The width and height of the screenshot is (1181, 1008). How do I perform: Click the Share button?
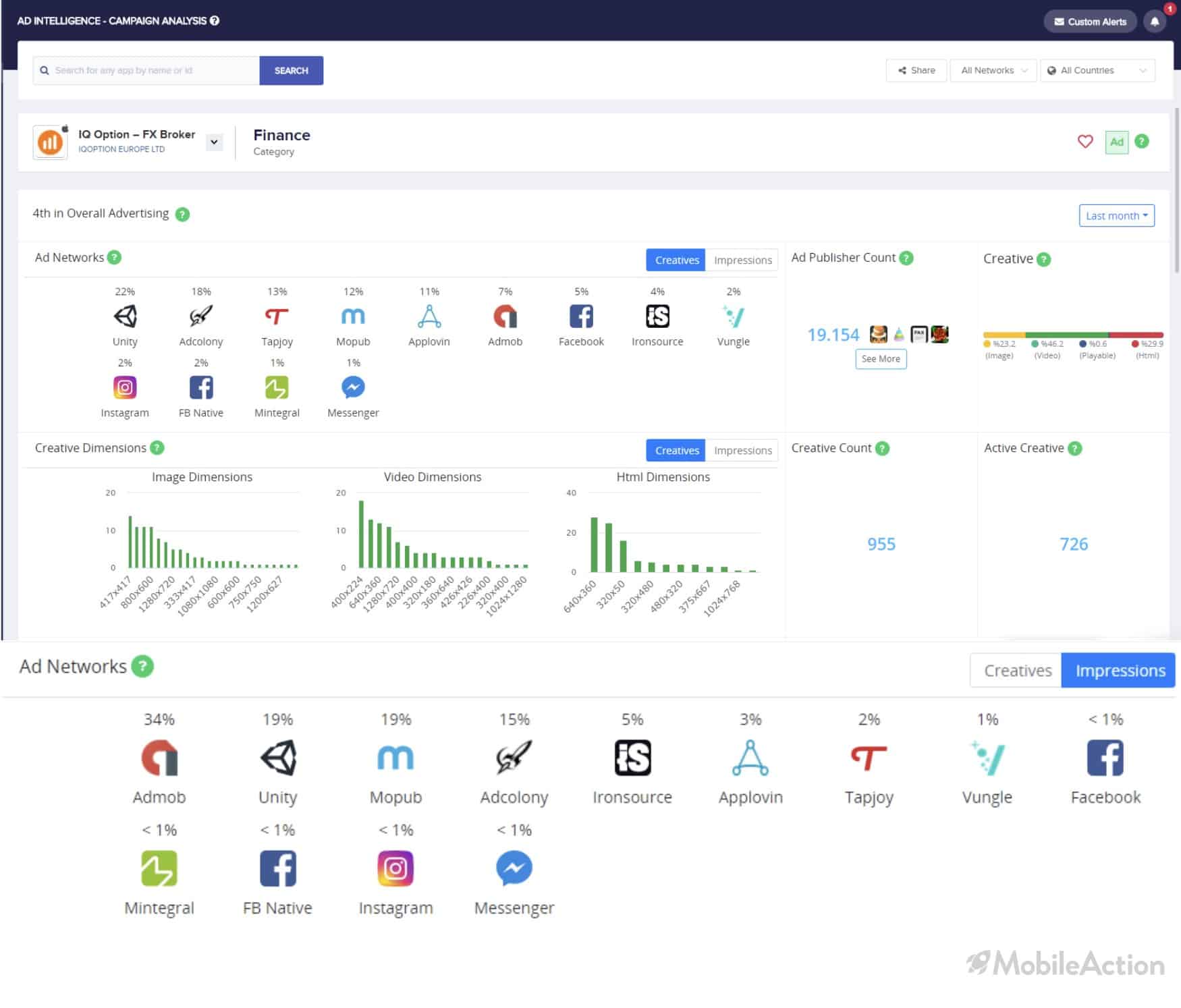(x=916, y=70)
